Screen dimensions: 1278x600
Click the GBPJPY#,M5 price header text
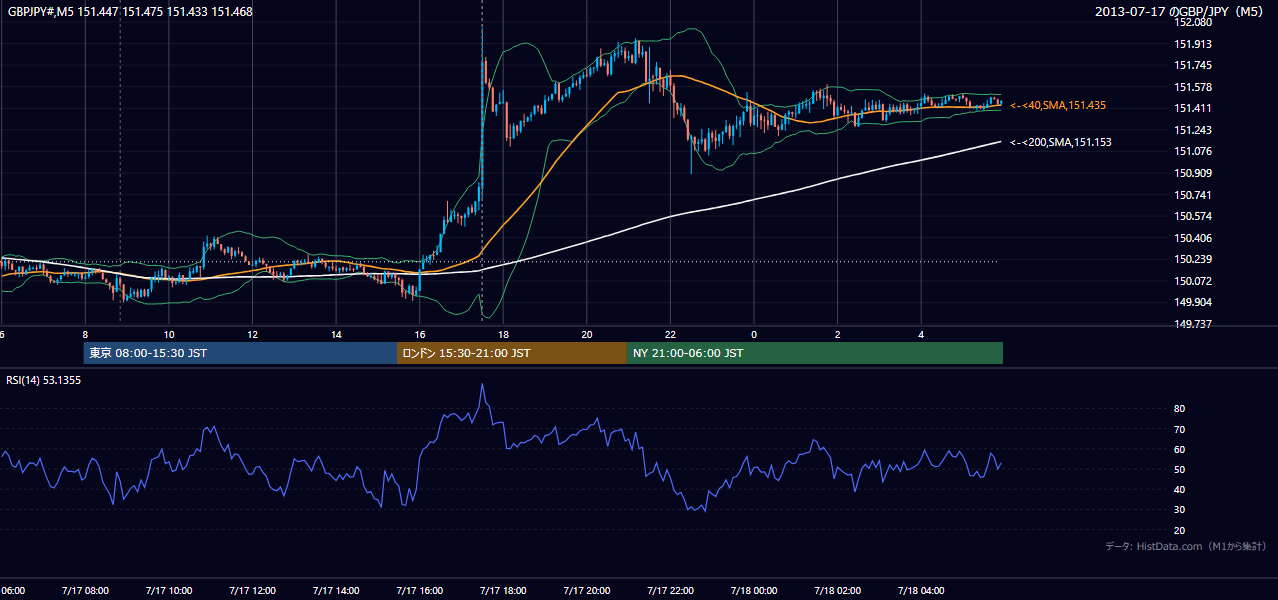pos(128,12)
